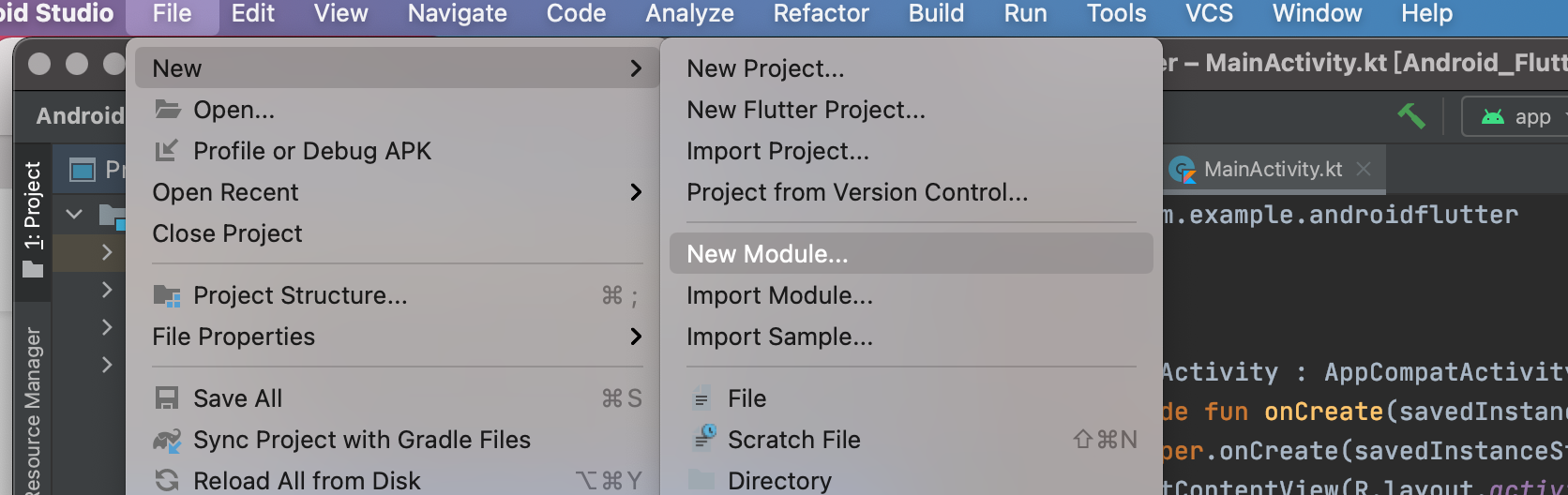
Task: Click the Save All floppy disk icon
Action: (167, 398)
